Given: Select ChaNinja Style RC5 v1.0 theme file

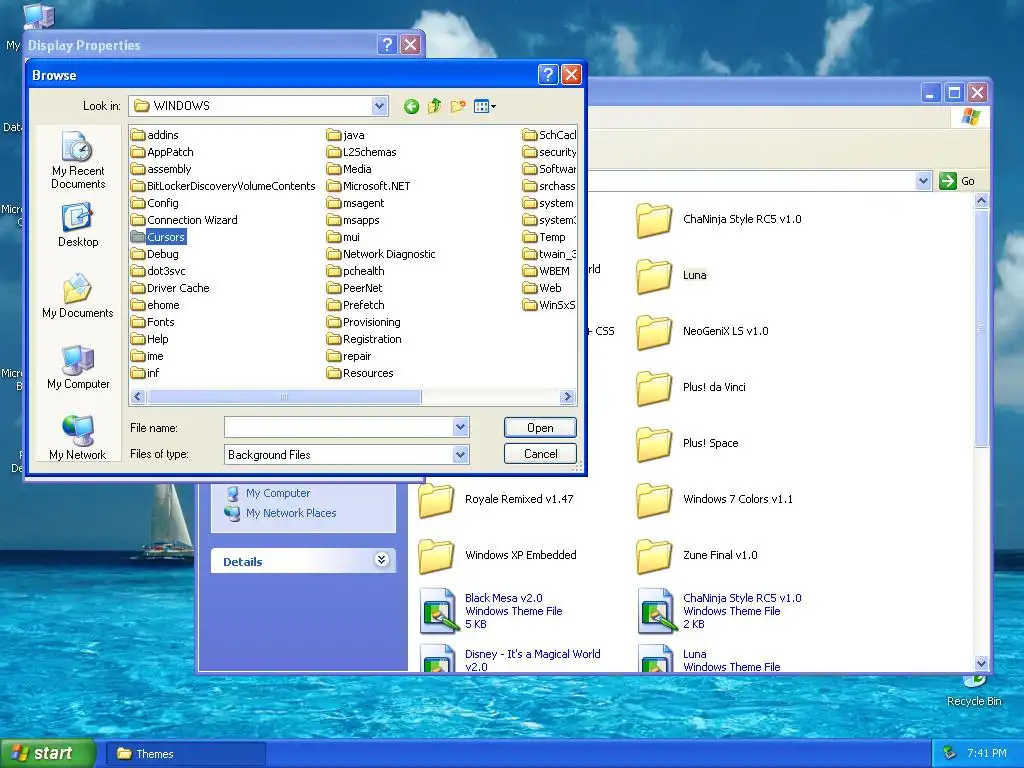Looking at the screenshot, I should (x=719, y=611).
